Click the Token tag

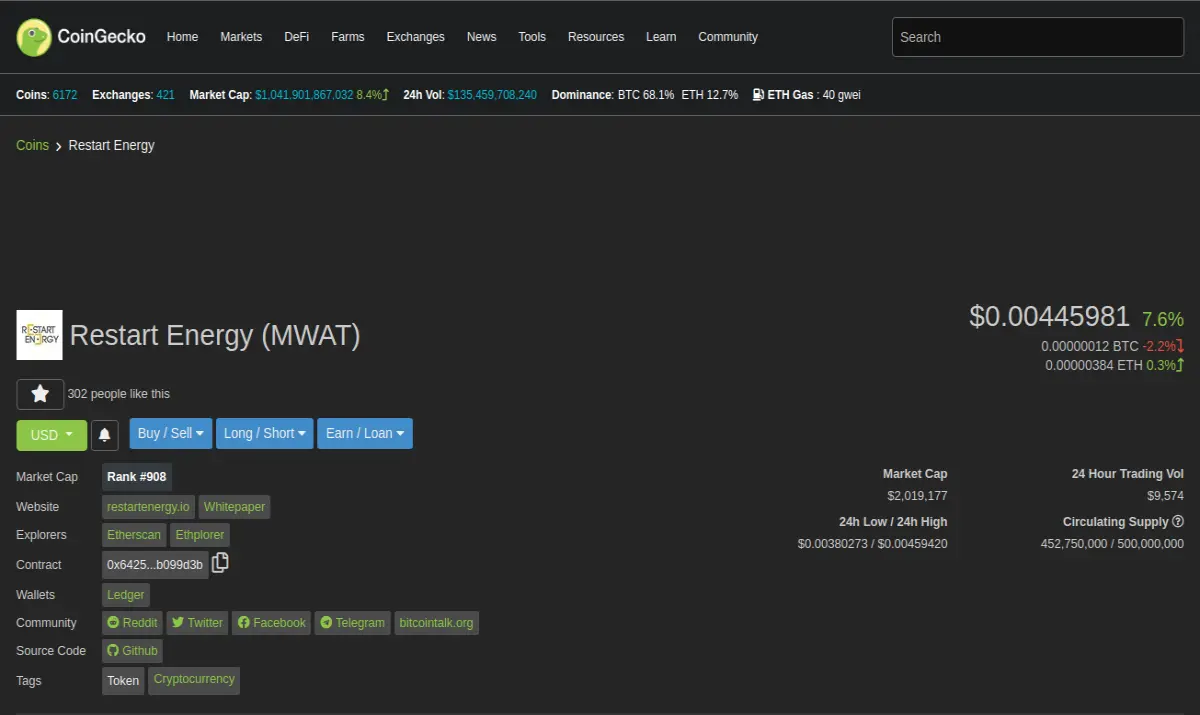pos(123,681)
